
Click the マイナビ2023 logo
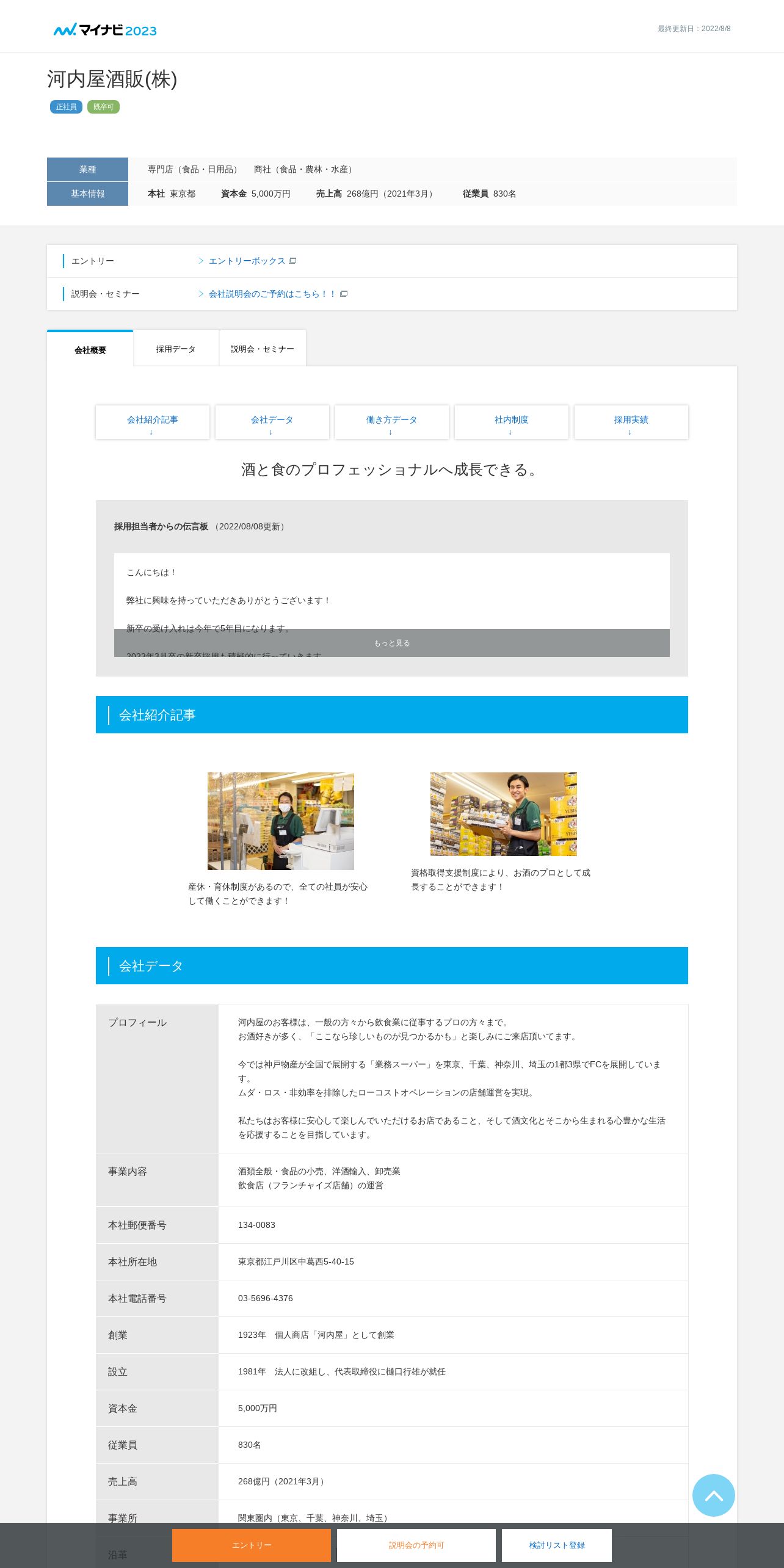pos(105,29)
